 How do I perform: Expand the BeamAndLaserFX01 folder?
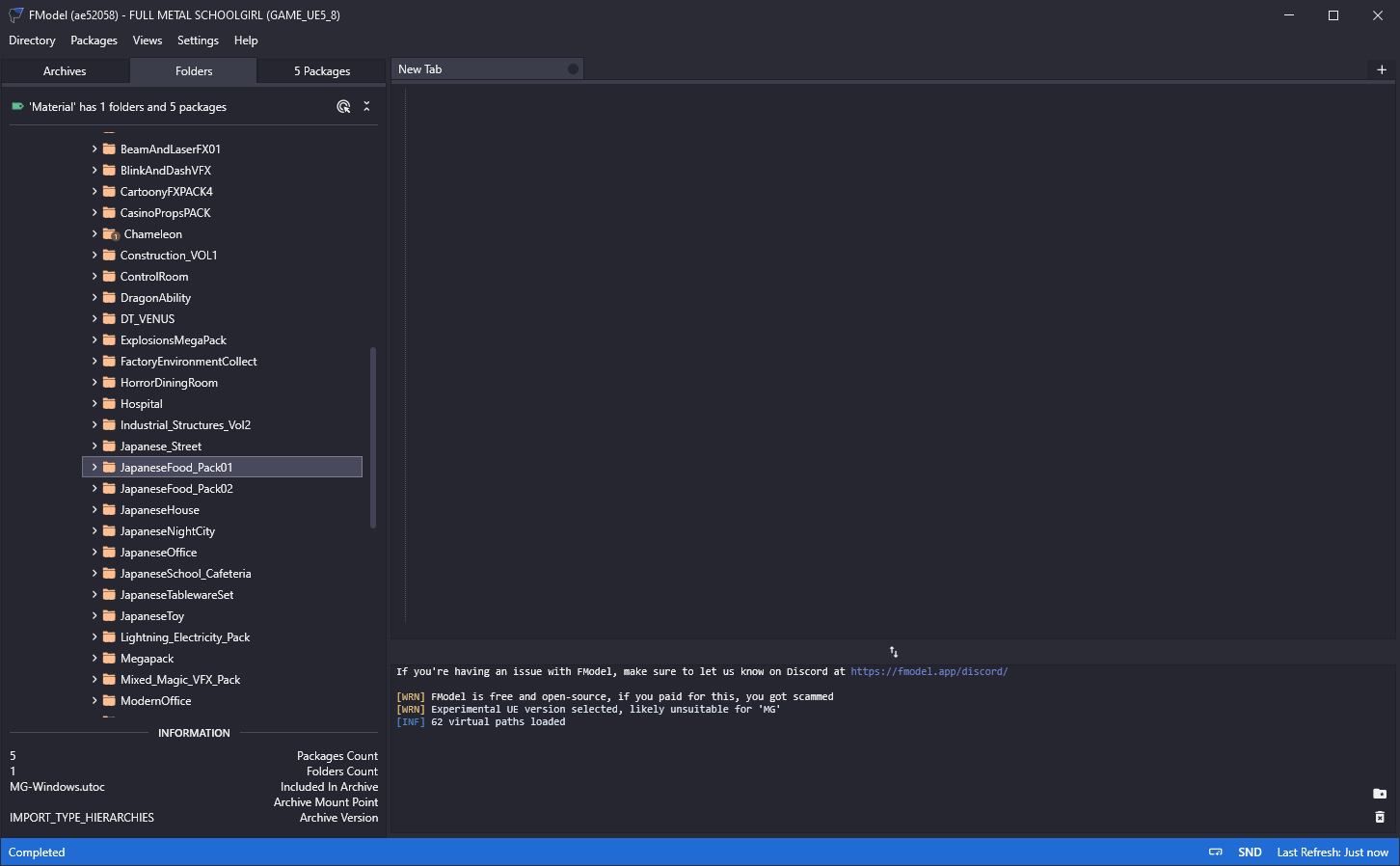[94, 149]
